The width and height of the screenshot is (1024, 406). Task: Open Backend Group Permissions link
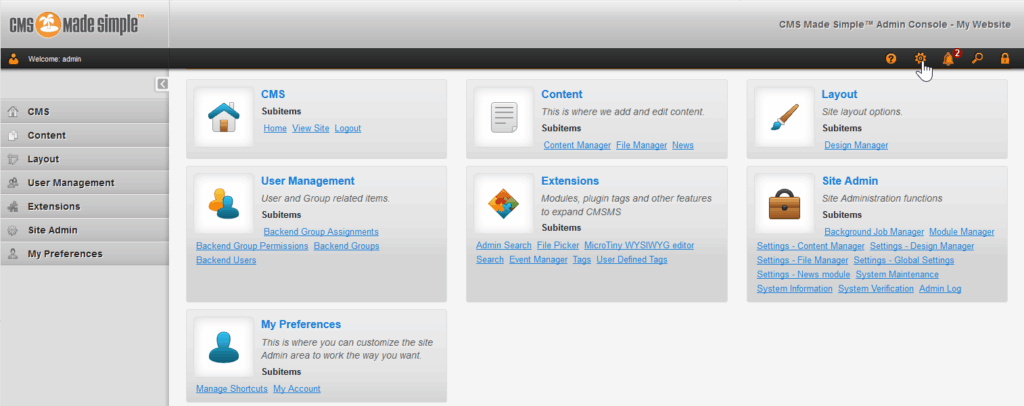pyautogui.click(x=252, y=246)
